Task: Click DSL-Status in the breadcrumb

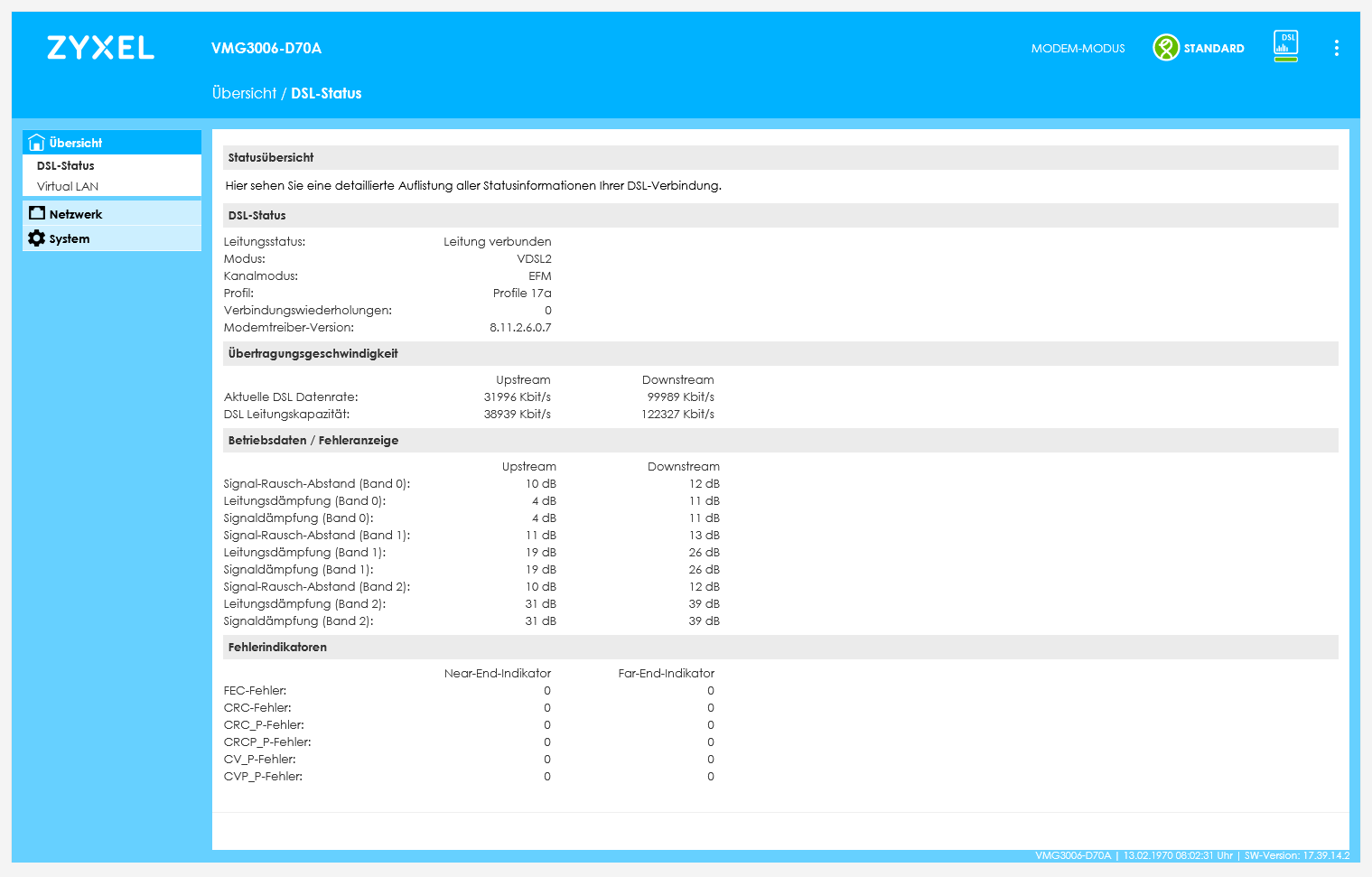Action: 326,93
